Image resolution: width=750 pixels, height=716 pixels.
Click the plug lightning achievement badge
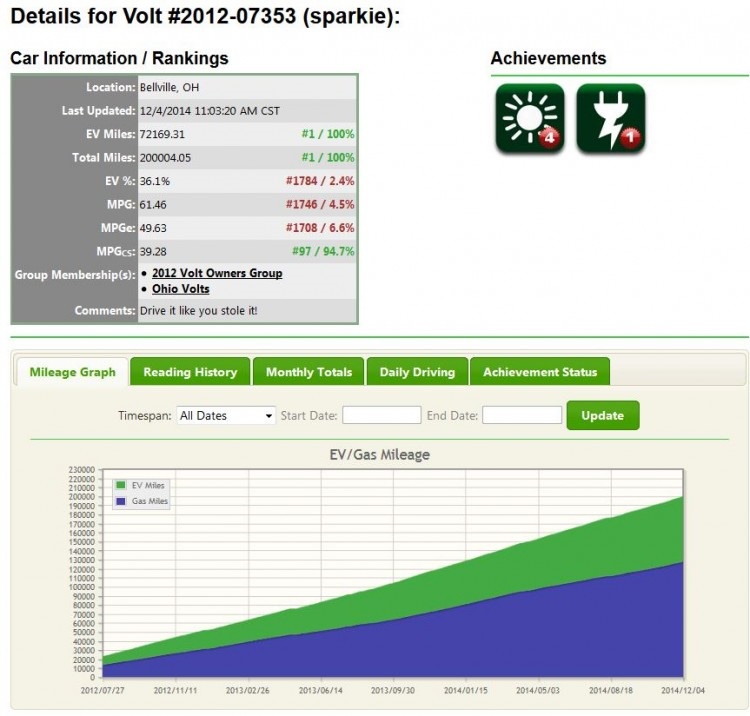(611, 119)
